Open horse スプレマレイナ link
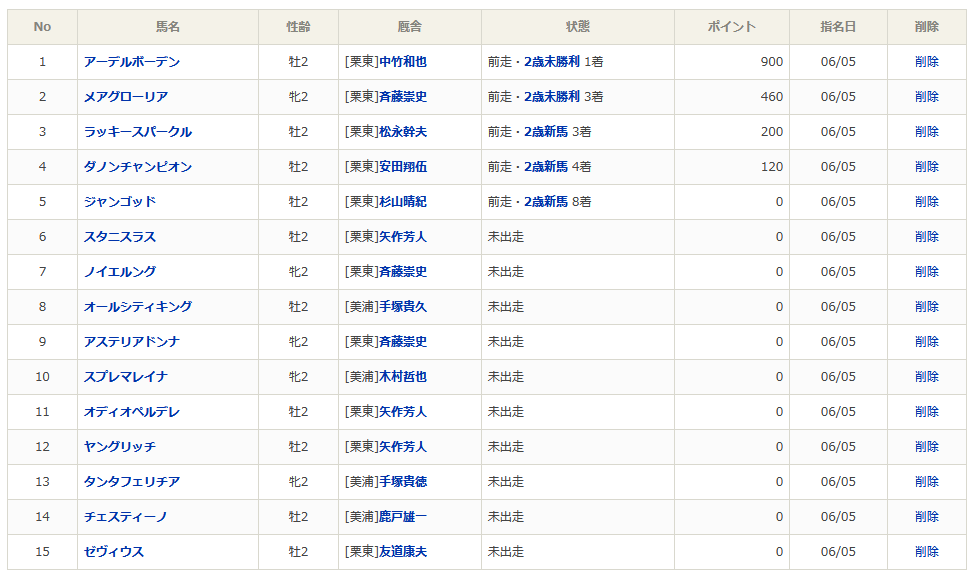 126,376
